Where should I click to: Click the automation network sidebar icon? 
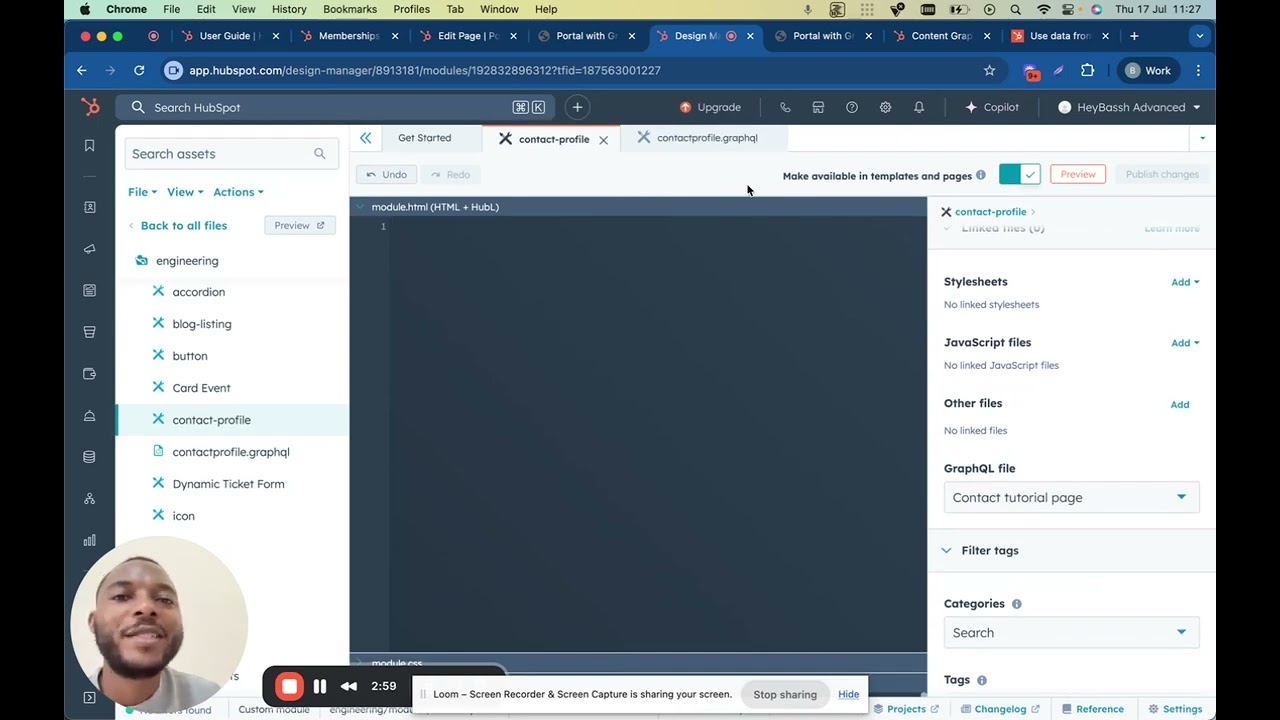89,498
